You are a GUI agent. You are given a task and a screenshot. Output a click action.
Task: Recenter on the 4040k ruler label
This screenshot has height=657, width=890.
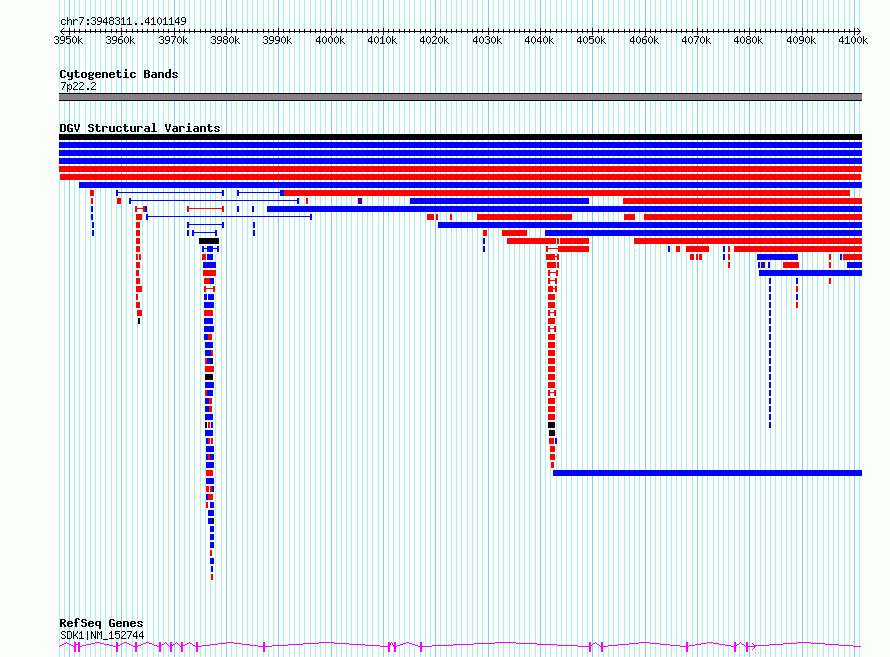click(539, 40)
